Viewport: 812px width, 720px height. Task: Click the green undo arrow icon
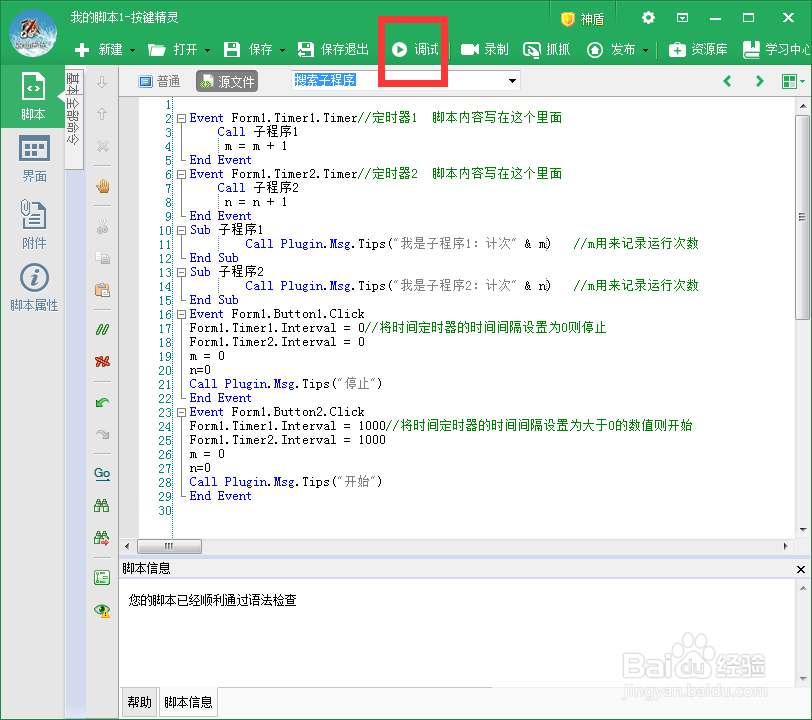point(103,402)
